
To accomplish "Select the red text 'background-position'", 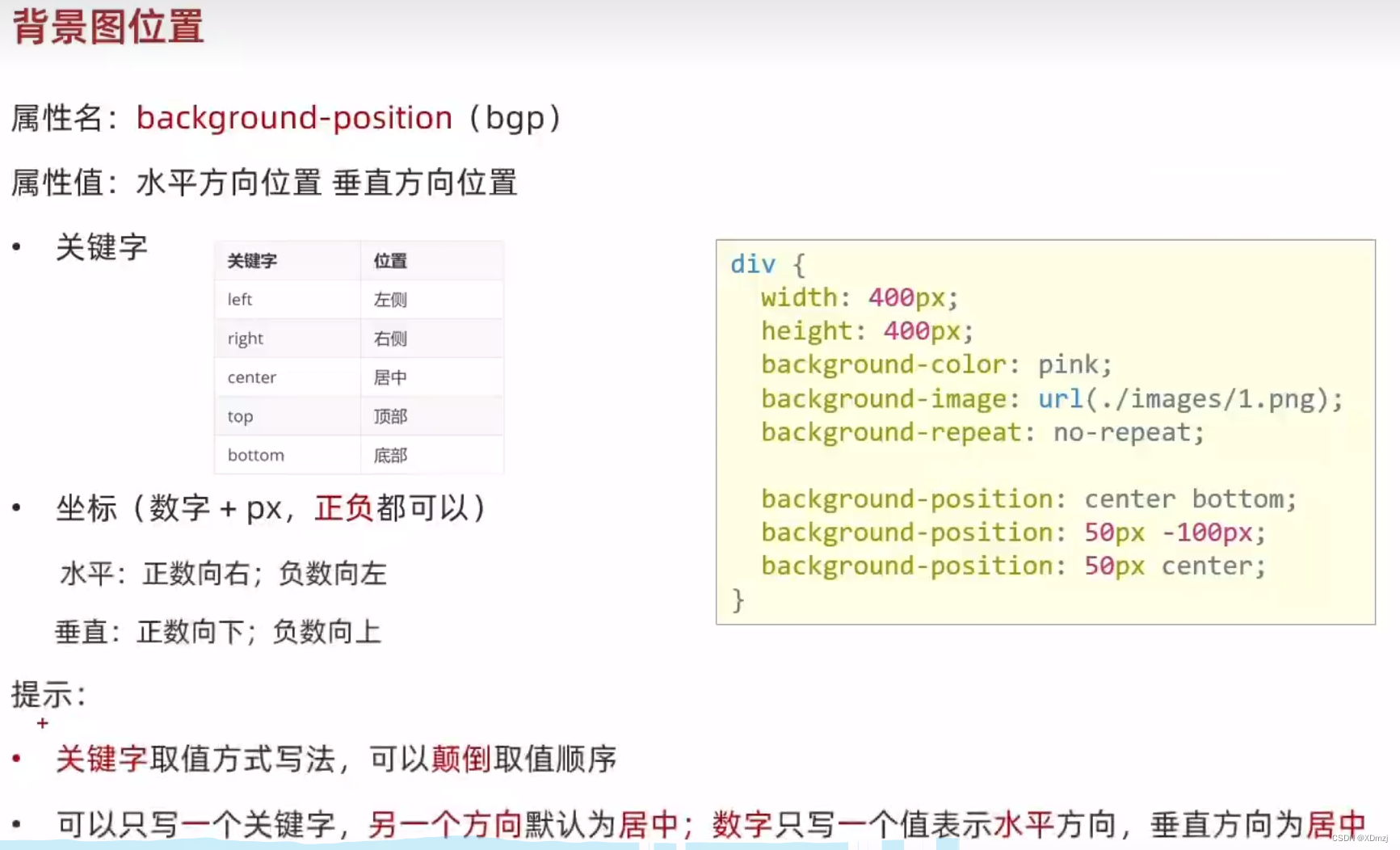I will [x=294, y=118].
